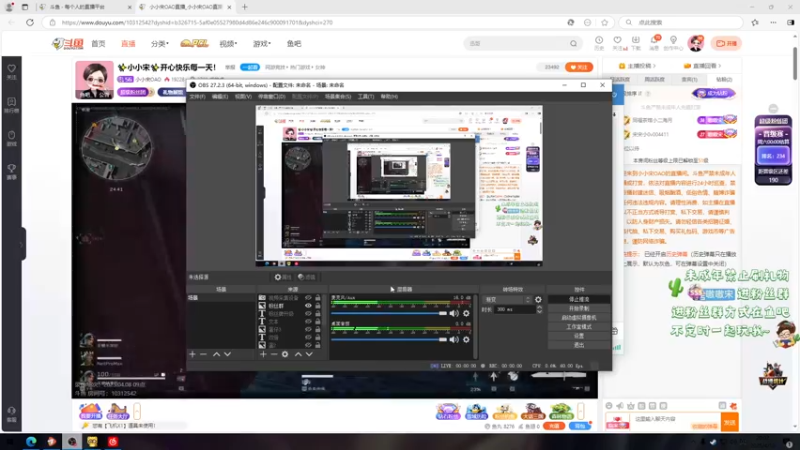Add page to browser favorites star
The height and width of the screenshot is (450, 800).
click(605, 22)
